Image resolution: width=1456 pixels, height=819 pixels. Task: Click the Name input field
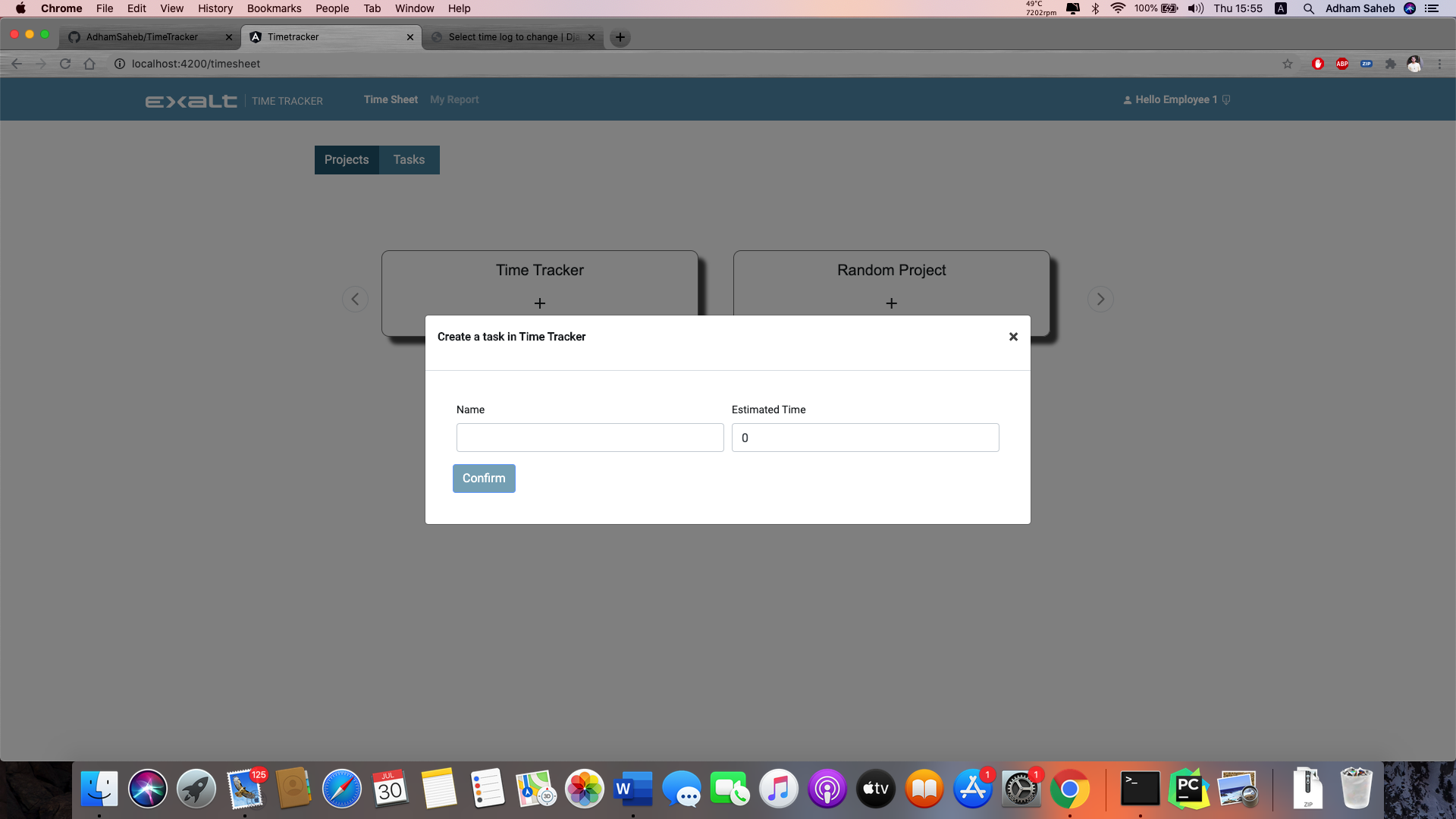pyautogui.click(x=590, y=438)
